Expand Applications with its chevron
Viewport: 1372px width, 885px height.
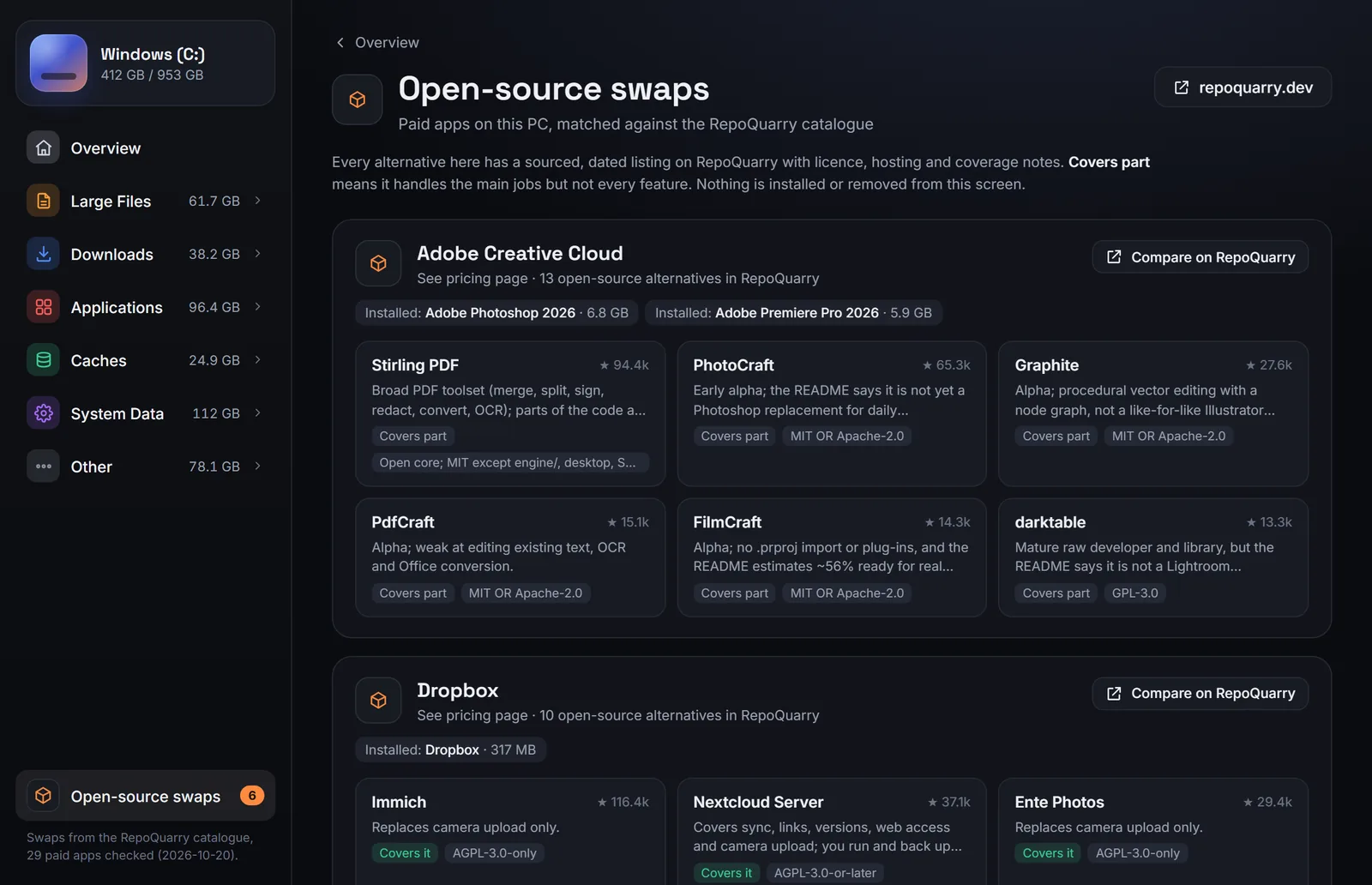(x=257, y=307)
